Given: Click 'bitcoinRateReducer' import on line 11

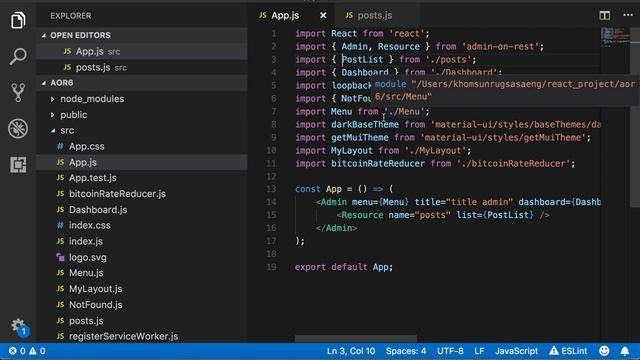Looking at the screenshot, I should tap(378, 164).
